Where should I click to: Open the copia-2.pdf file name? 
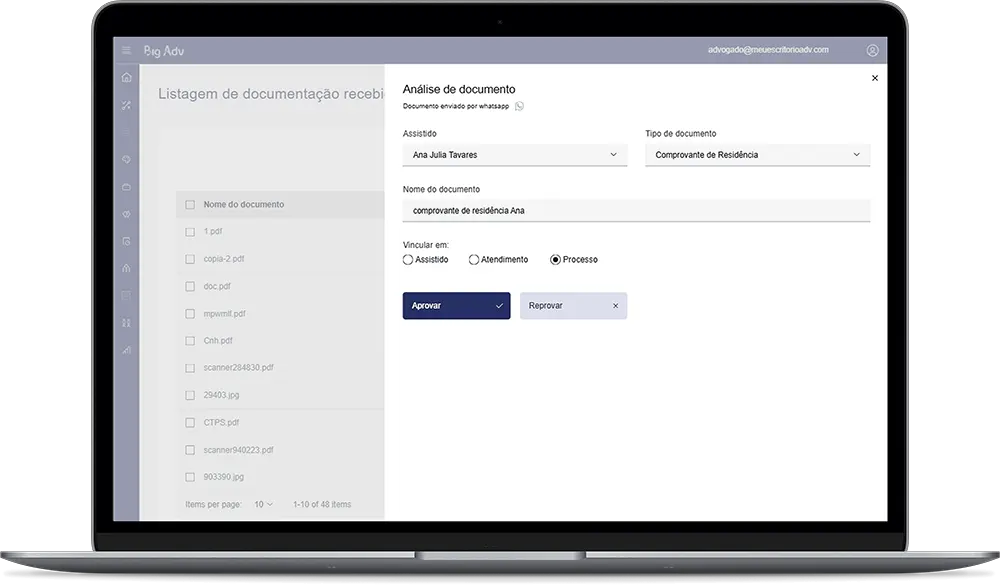[x=224, y=258]
